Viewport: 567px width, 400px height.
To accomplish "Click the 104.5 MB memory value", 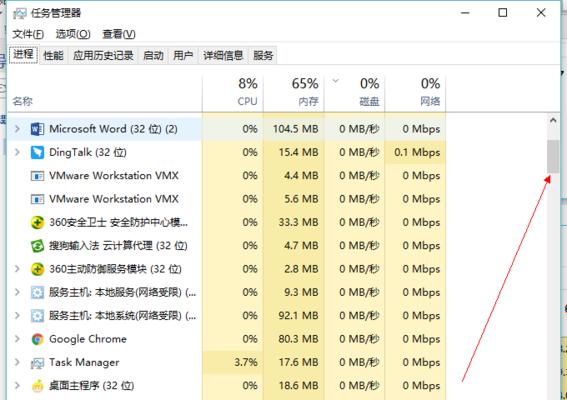I will point(295,129).
